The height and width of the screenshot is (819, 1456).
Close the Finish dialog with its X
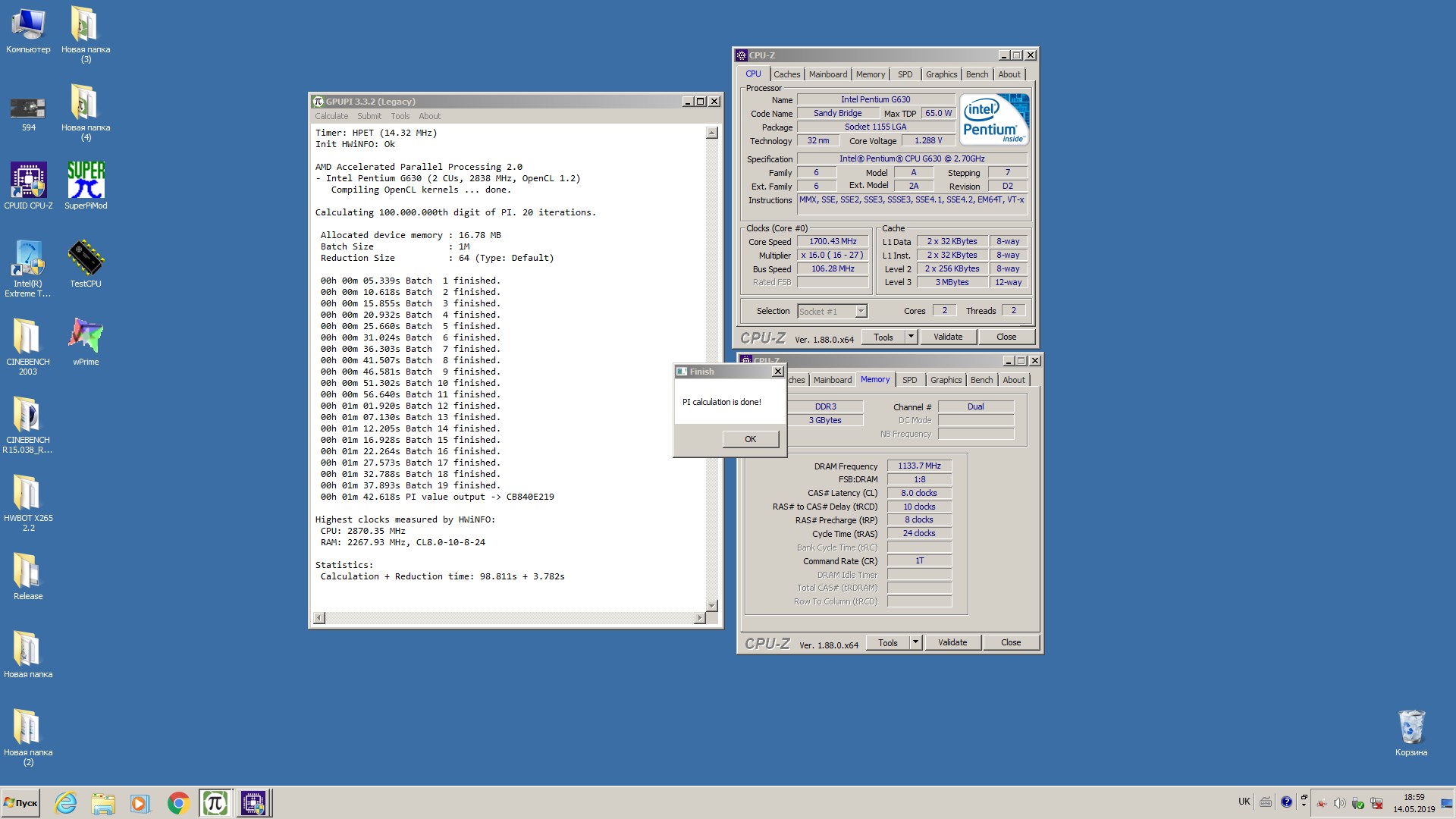pos(777,372)
